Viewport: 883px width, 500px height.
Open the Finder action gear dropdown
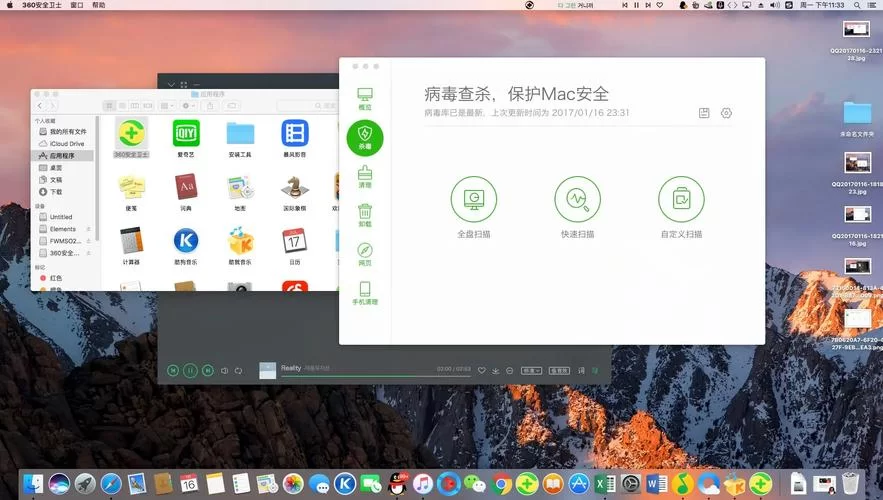tap(189, 106)
